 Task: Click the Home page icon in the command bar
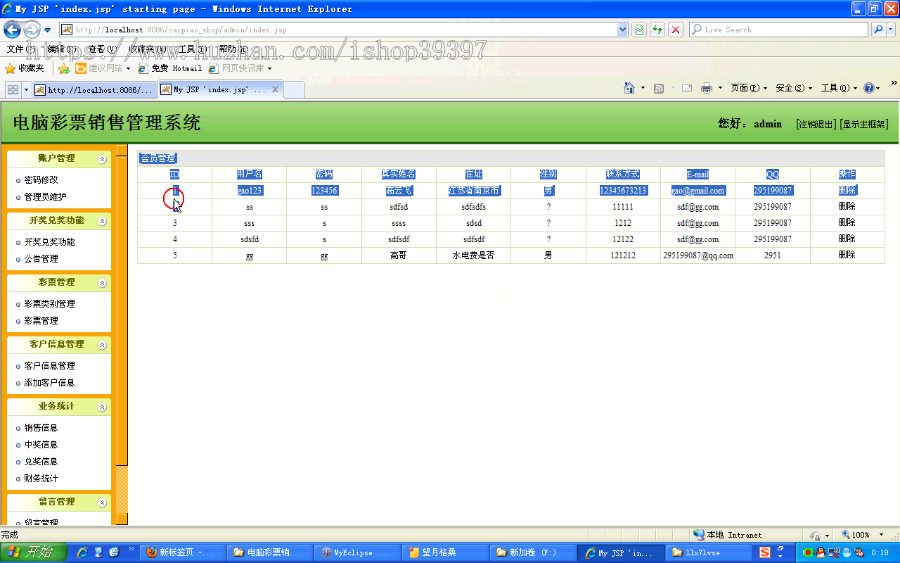click(629, 88)
